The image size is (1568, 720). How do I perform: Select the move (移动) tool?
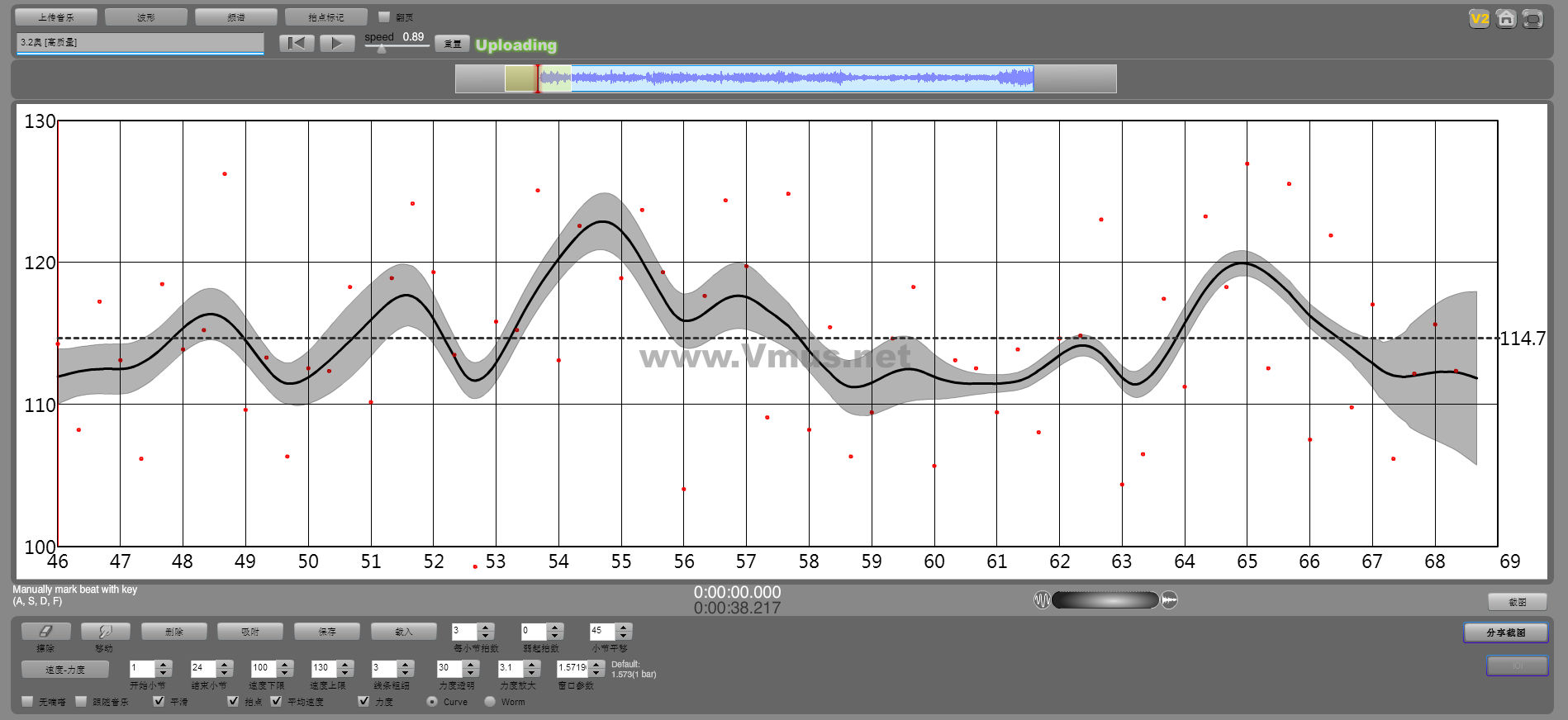(x=105, y=632)
